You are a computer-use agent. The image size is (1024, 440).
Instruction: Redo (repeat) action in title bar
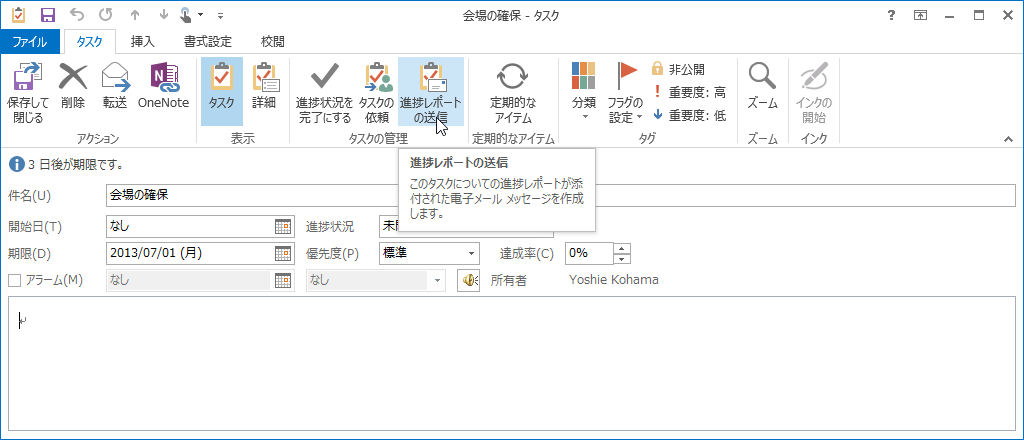click(104, 14)
